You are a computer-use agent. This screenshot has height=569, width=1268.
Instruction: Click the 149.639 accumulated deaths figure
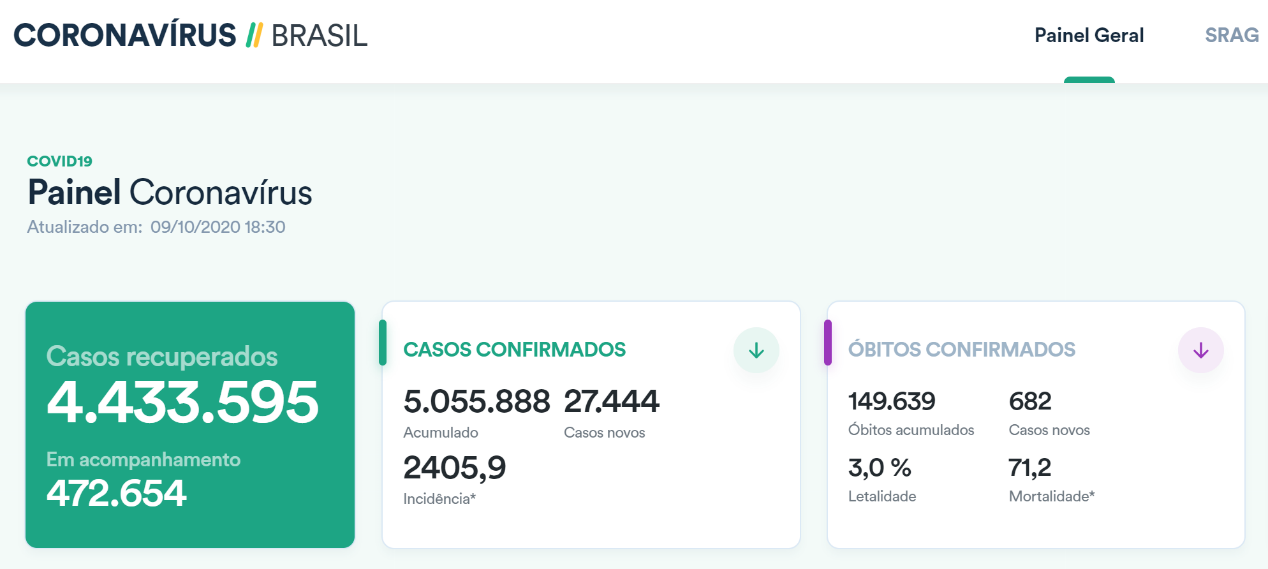pos(892,402)
